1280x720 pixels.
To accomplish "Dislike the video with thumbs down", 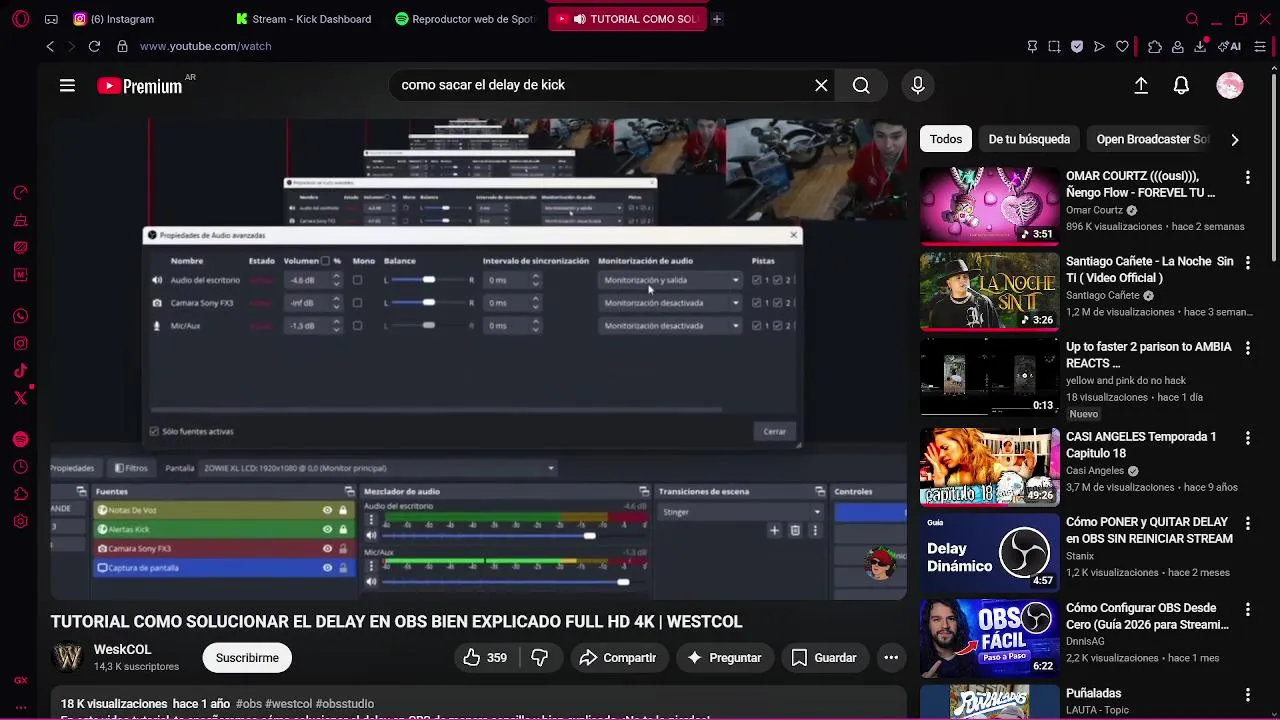I will click(x=540, y=657).
